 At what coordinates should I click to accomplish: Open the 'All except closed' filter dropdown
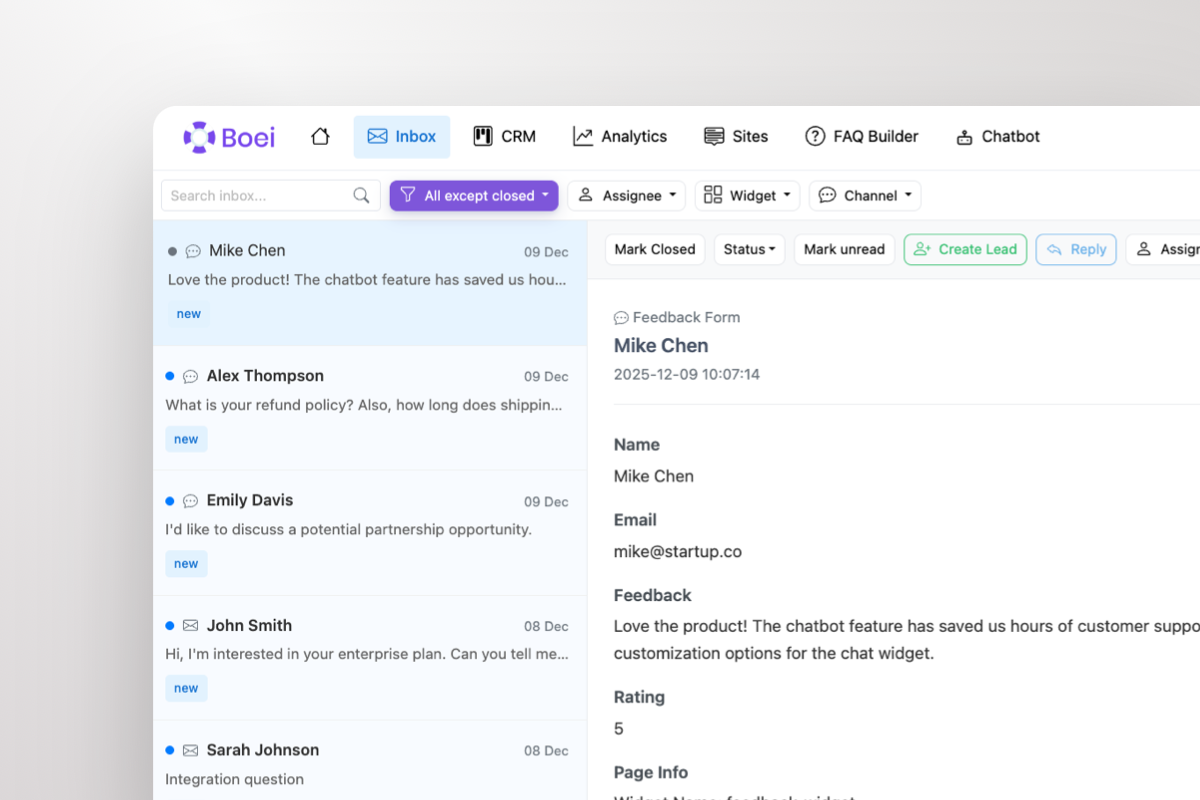pyautogui.click(x=473, y=195)
